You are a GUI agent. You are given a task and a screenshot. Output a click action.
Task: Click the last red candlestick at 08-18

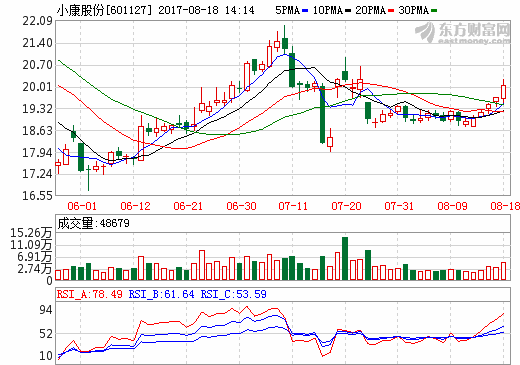pos(503,92)
